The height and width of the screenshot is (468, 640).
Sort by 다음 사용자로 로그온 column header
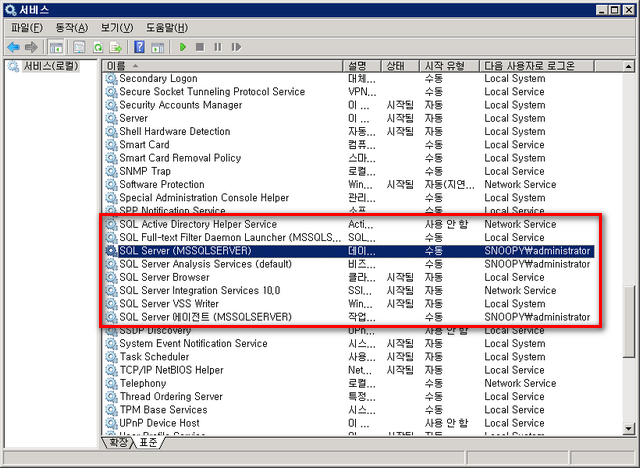coord(537,66)
